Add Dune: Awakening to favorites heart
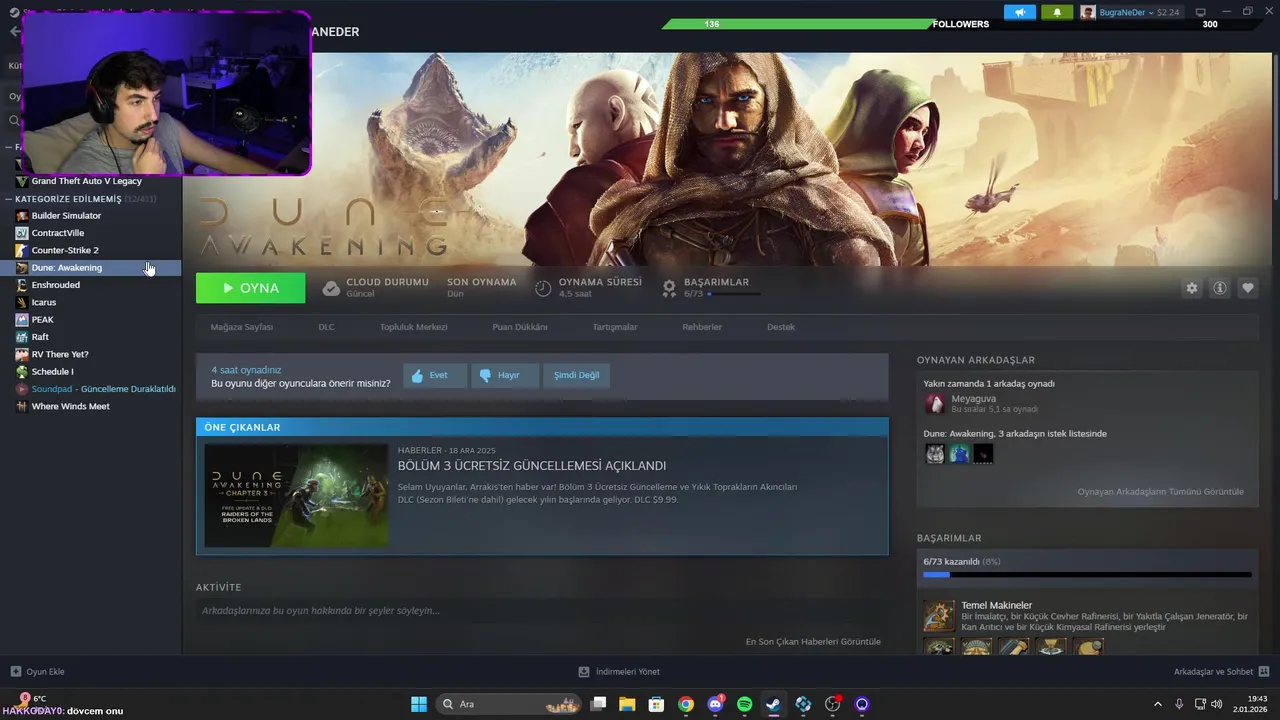 pos(1248,288)
